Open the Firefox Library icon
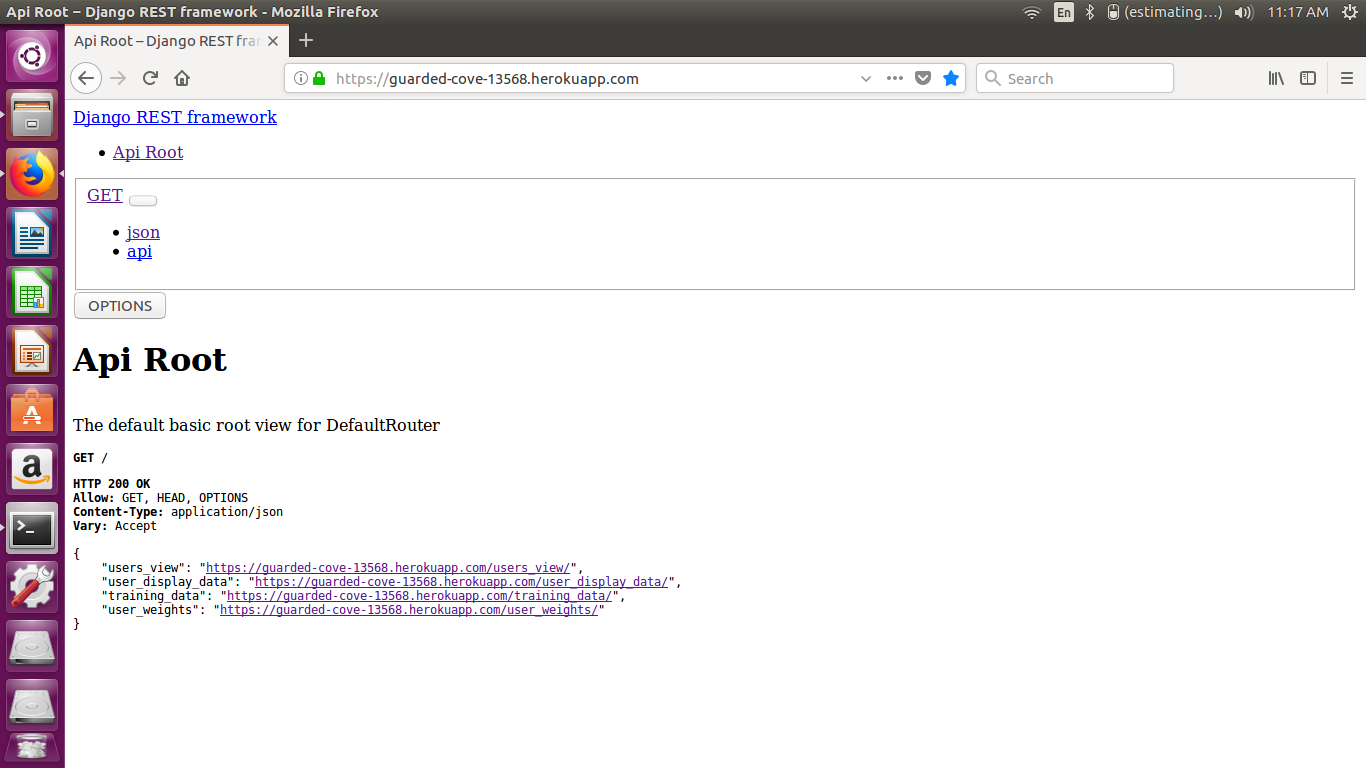This screenshot has width=1366, height=768. (x=1276, y=78)
